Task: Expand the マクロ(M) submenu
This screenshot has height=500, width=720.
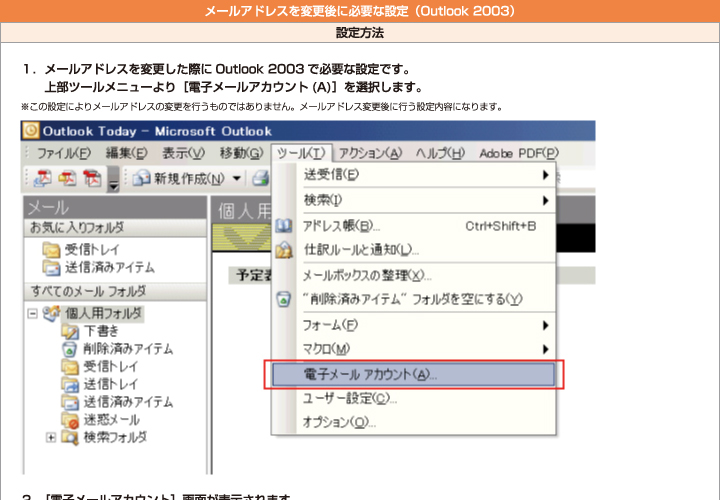Action: point(413,349)
